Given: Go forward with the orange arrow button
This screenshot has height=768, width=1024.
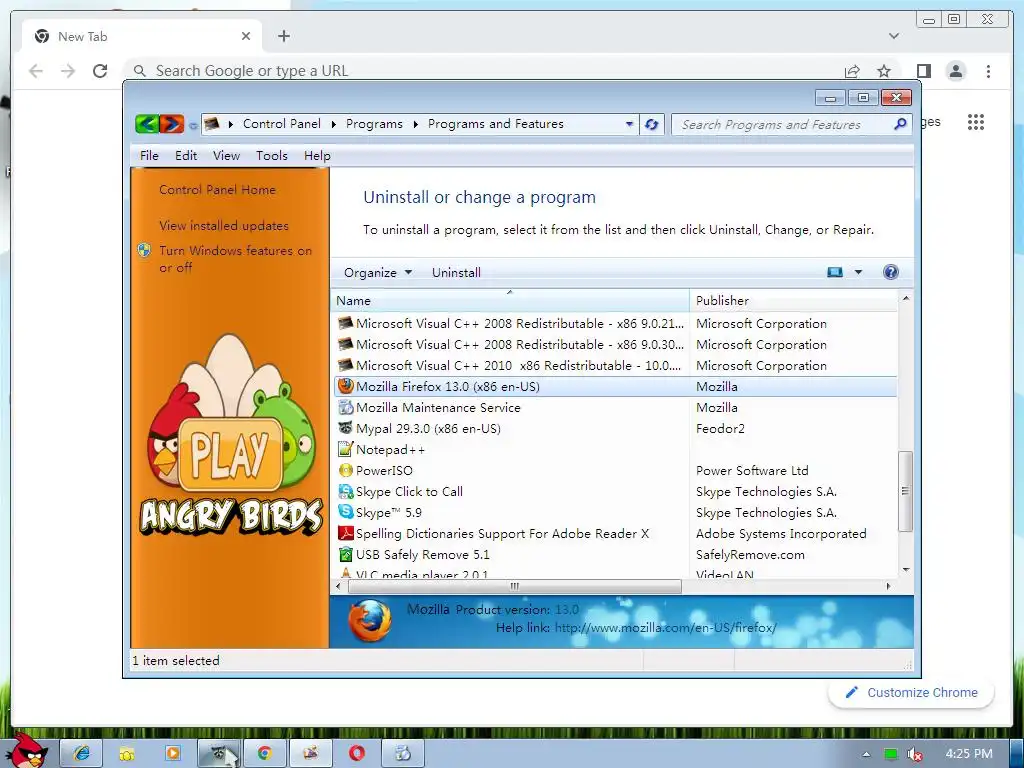Looking at the screenshot, I should pyautogui.click(x=172, y=123).
